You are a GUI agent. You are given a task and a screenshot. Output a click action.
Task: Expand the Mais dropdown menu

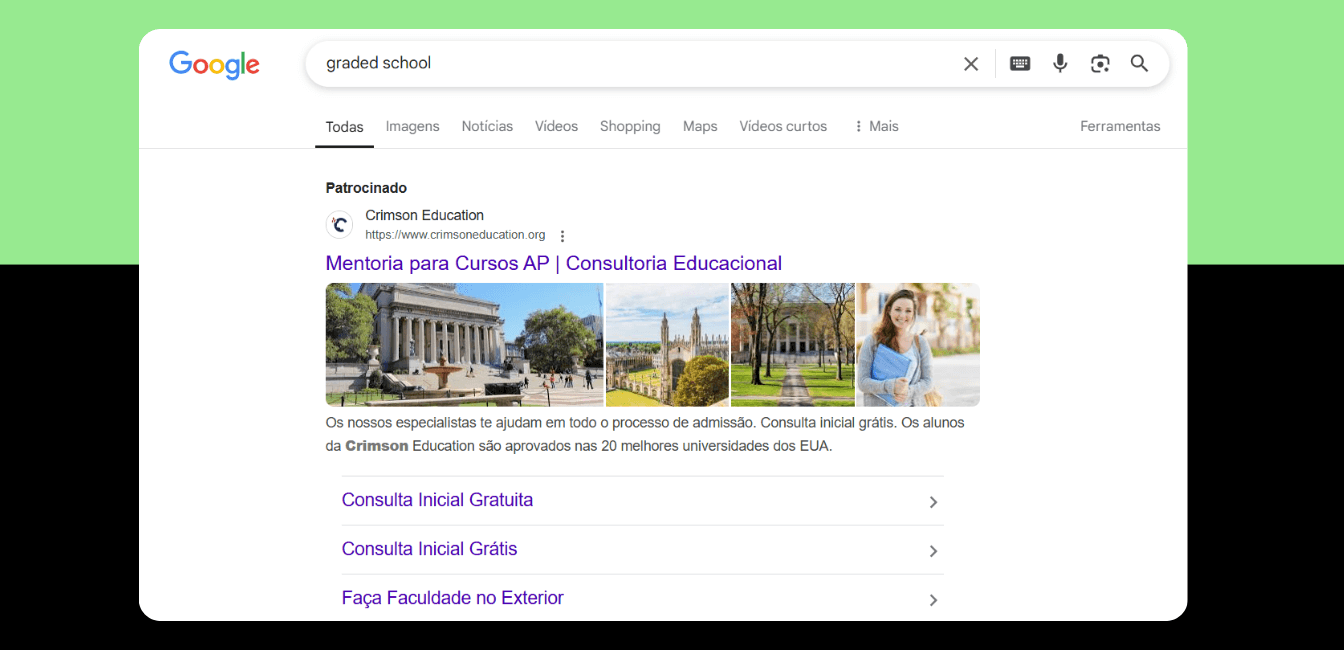tap(875, 127)
